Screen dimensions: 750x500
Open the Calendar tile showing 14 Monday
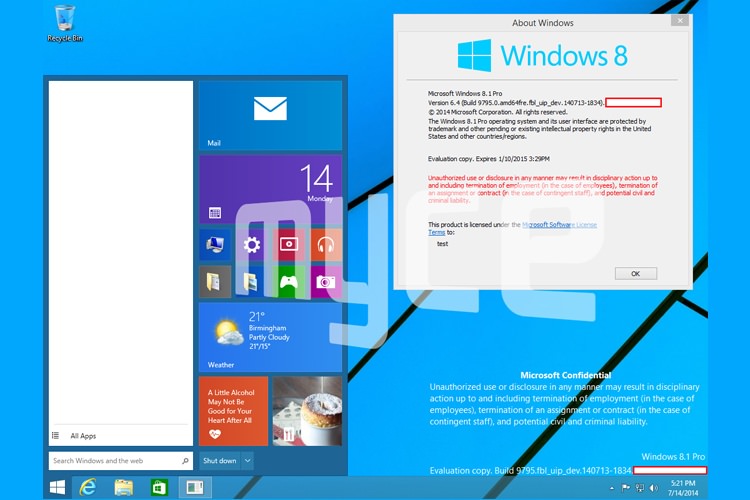[270, 189]
